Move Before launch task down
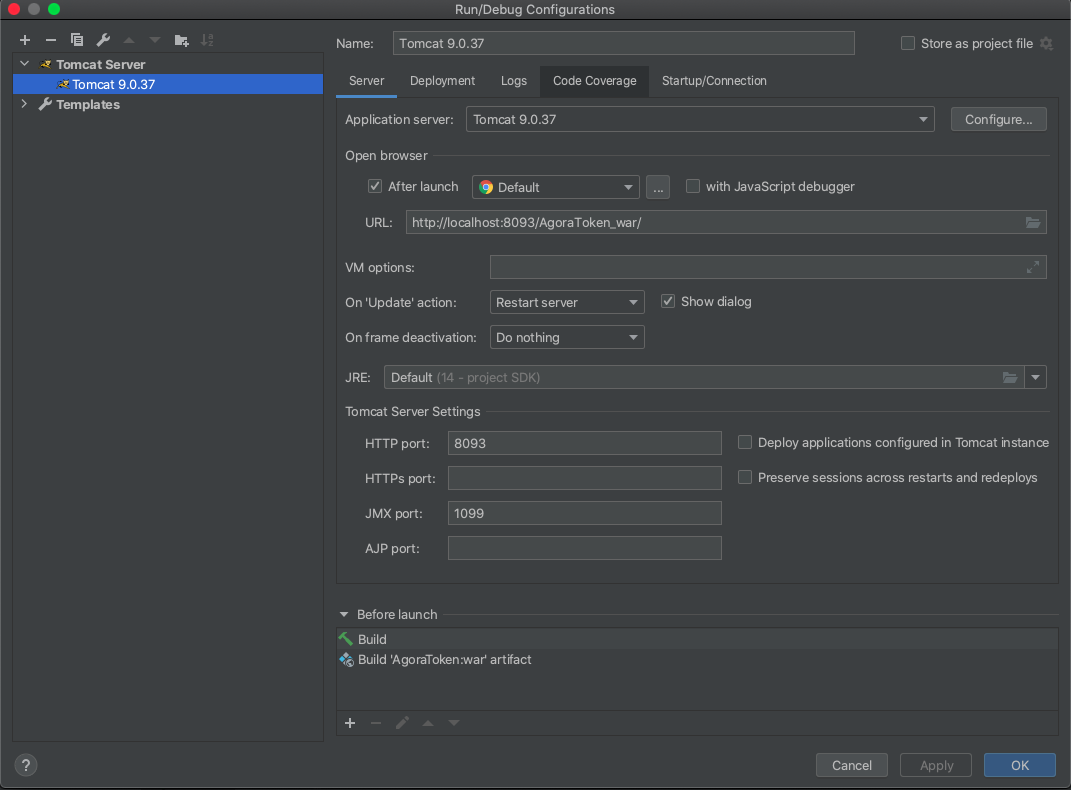 coord(454,723)
